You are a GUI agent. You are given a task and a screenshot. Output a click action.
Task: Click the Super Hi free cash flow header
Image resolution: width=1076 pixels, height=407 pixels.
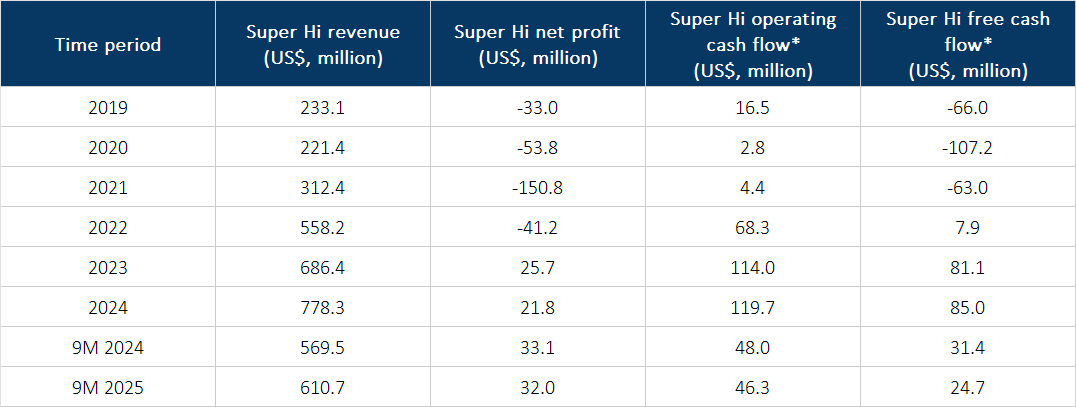pyautogui.click(x=968, y=44)
